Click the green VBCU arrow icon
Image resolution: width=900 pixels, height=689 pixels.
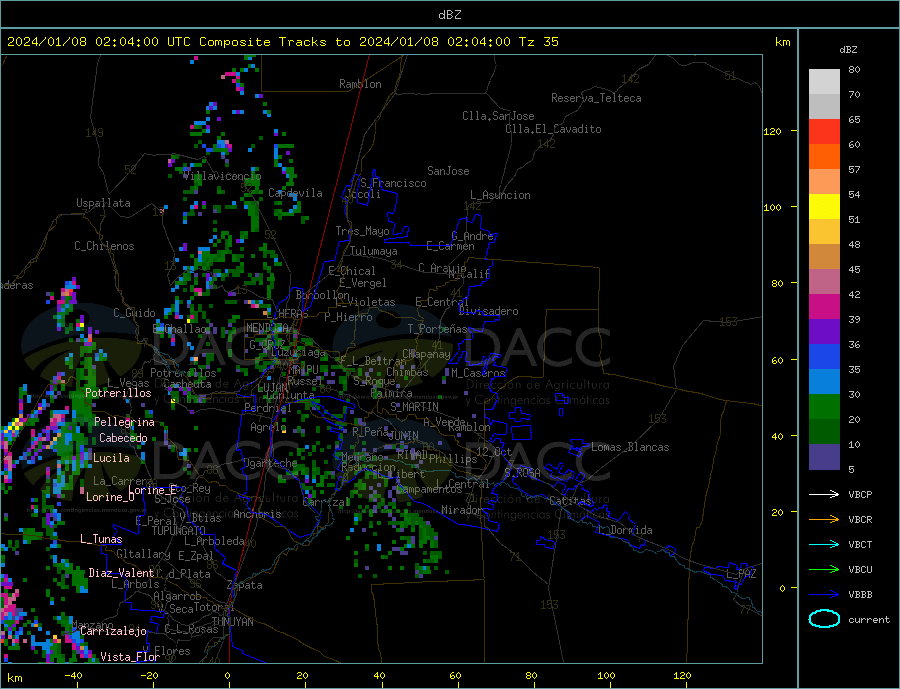tap(824, 569)
